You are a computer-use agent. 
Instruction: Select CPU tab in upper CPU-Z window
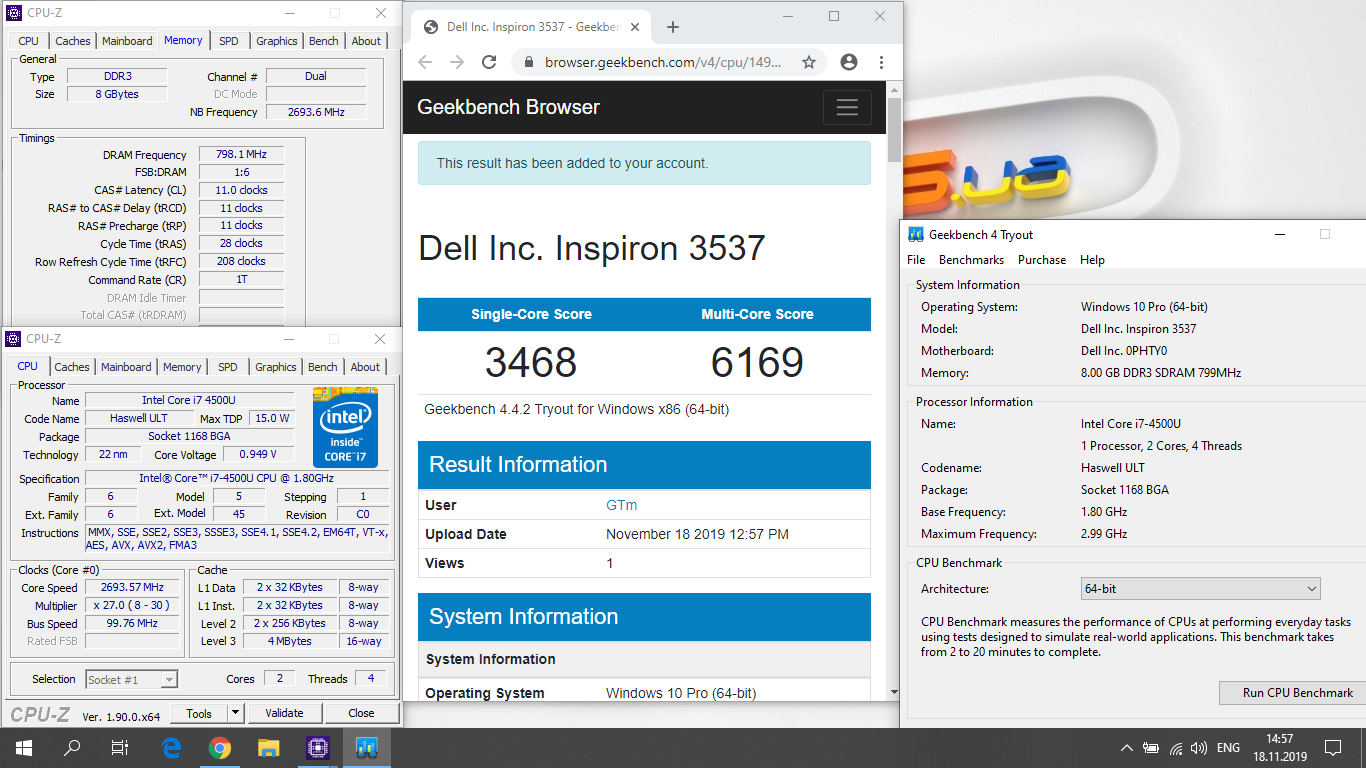(x=29, y=41)
